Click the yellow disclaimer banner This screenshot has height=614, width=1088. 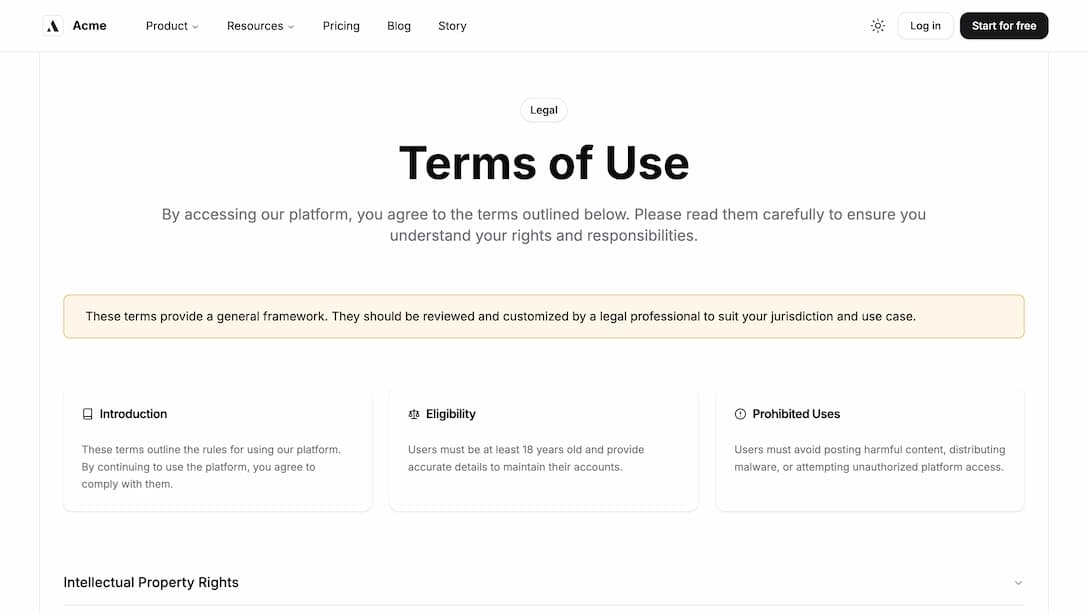[x=544, y=316]
